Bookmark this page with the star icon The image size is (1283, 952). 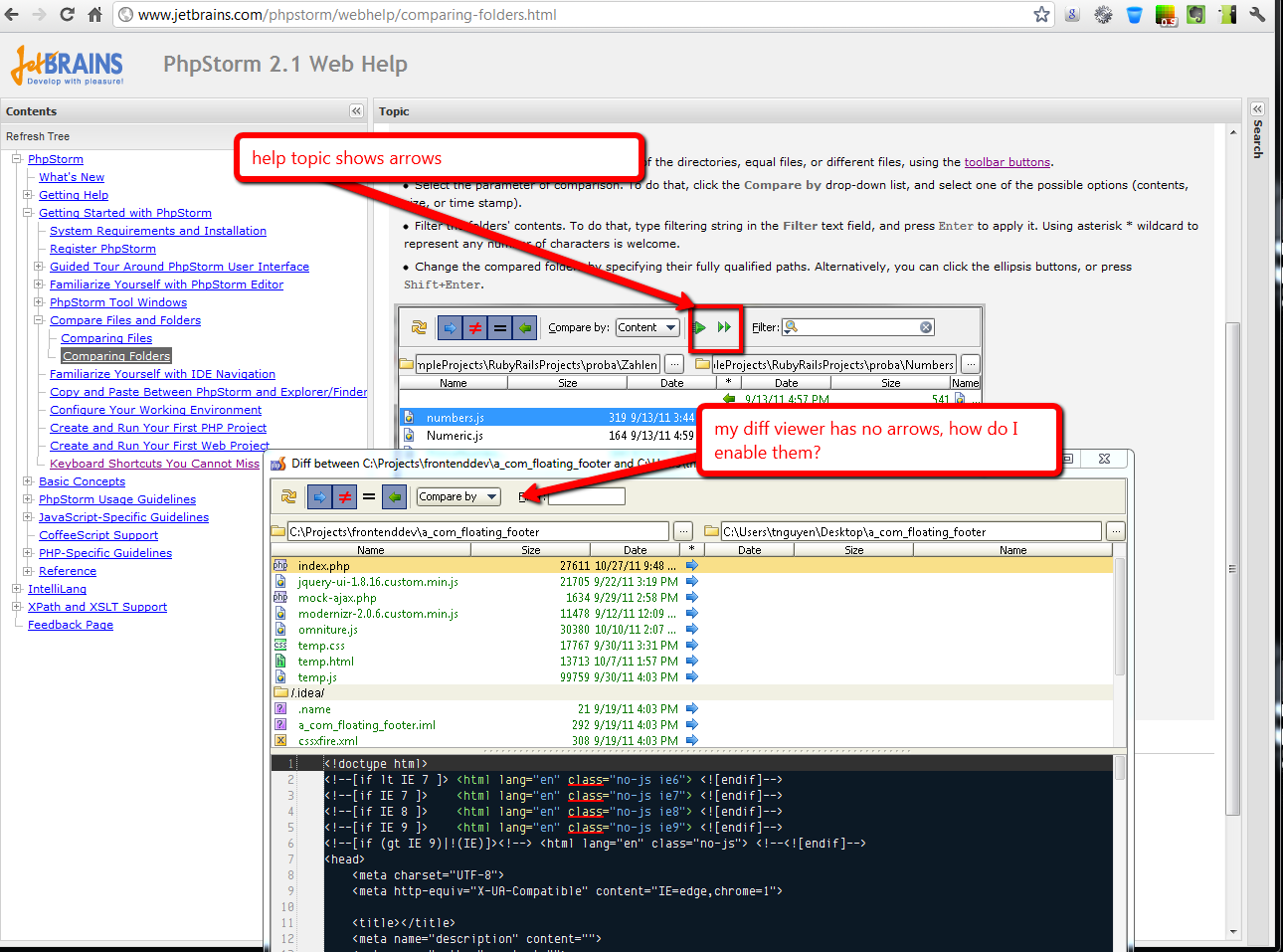pos(1041,14)
